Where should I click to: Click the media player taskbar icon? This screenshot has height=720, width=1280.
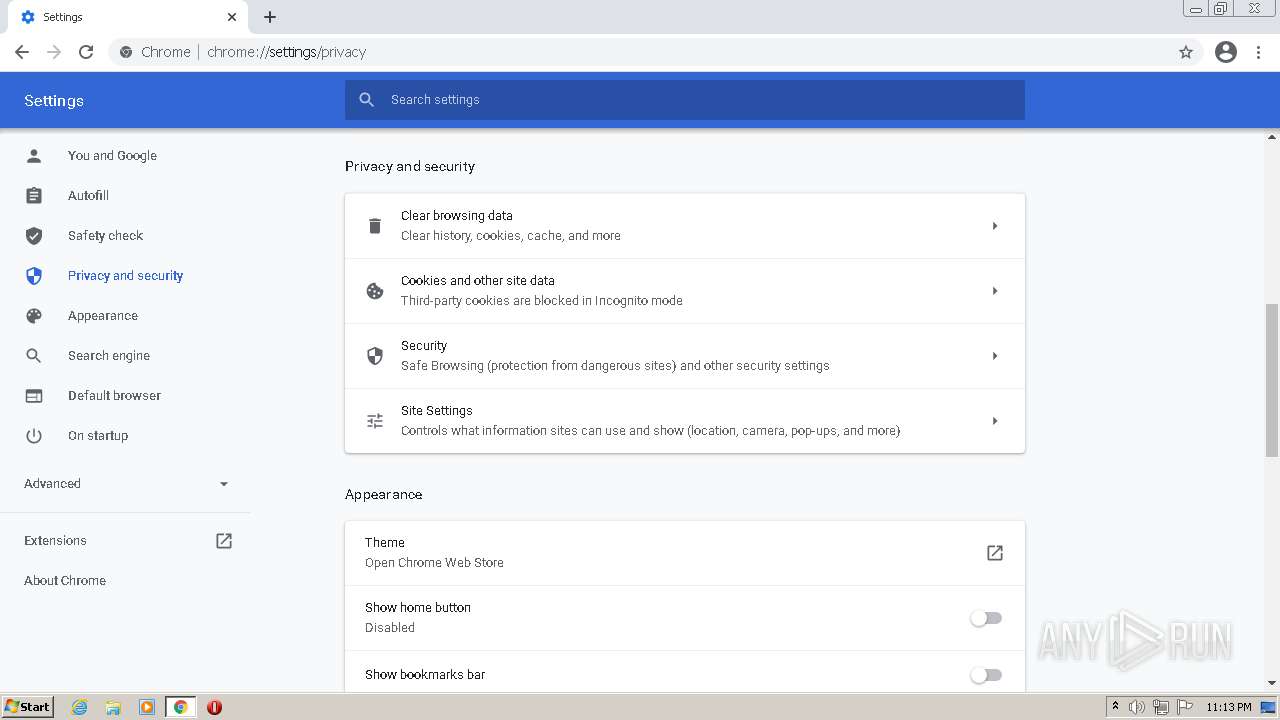click(x=147, y=707)
